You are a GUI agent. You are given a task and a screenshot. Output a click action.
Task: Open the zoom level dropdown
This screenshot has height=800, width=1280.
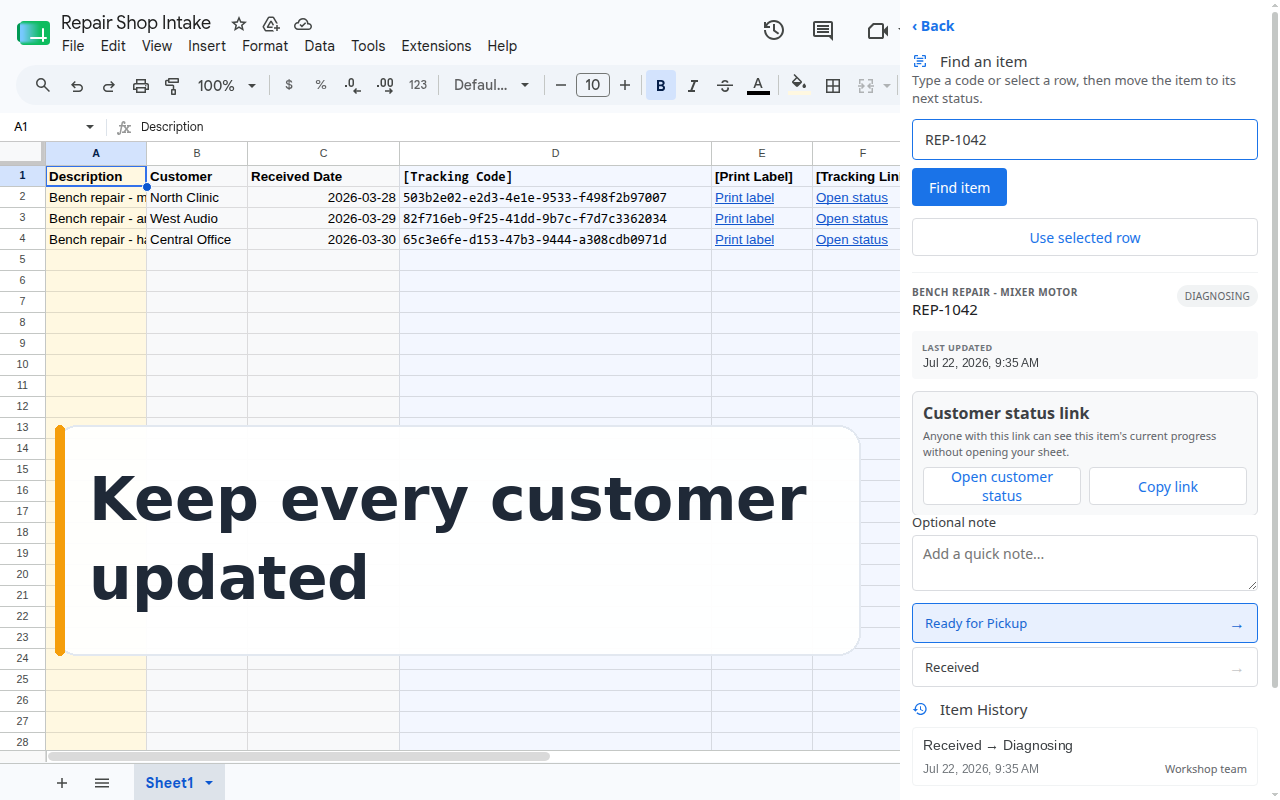227,86
